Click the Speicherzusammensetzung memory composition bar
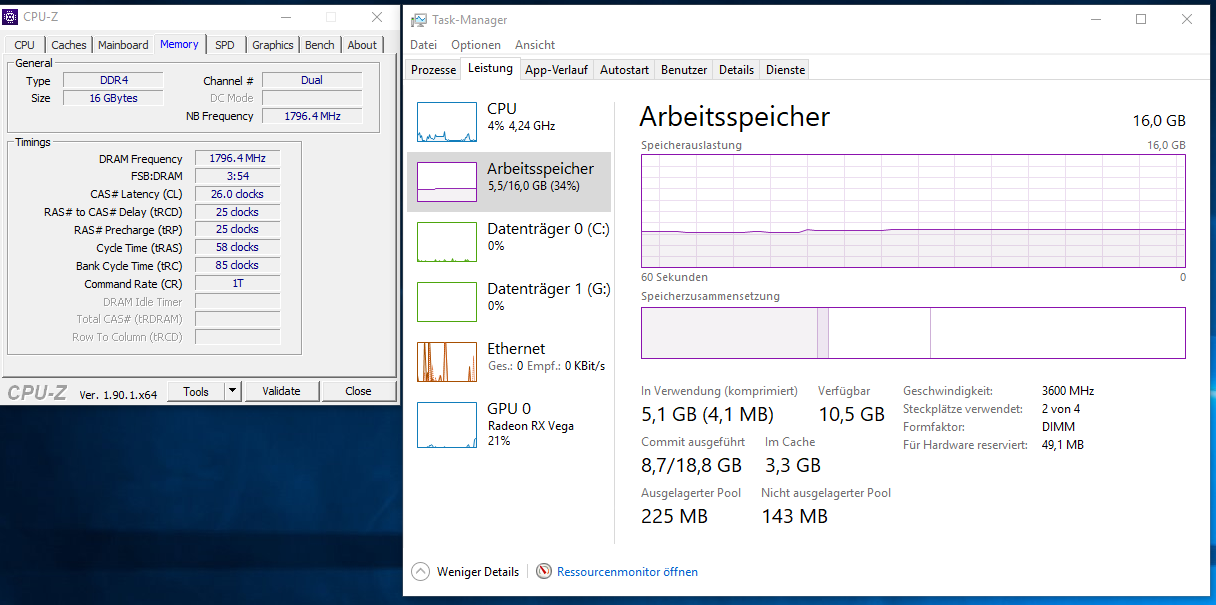The image size is (1216, 605). coord(912,333)
